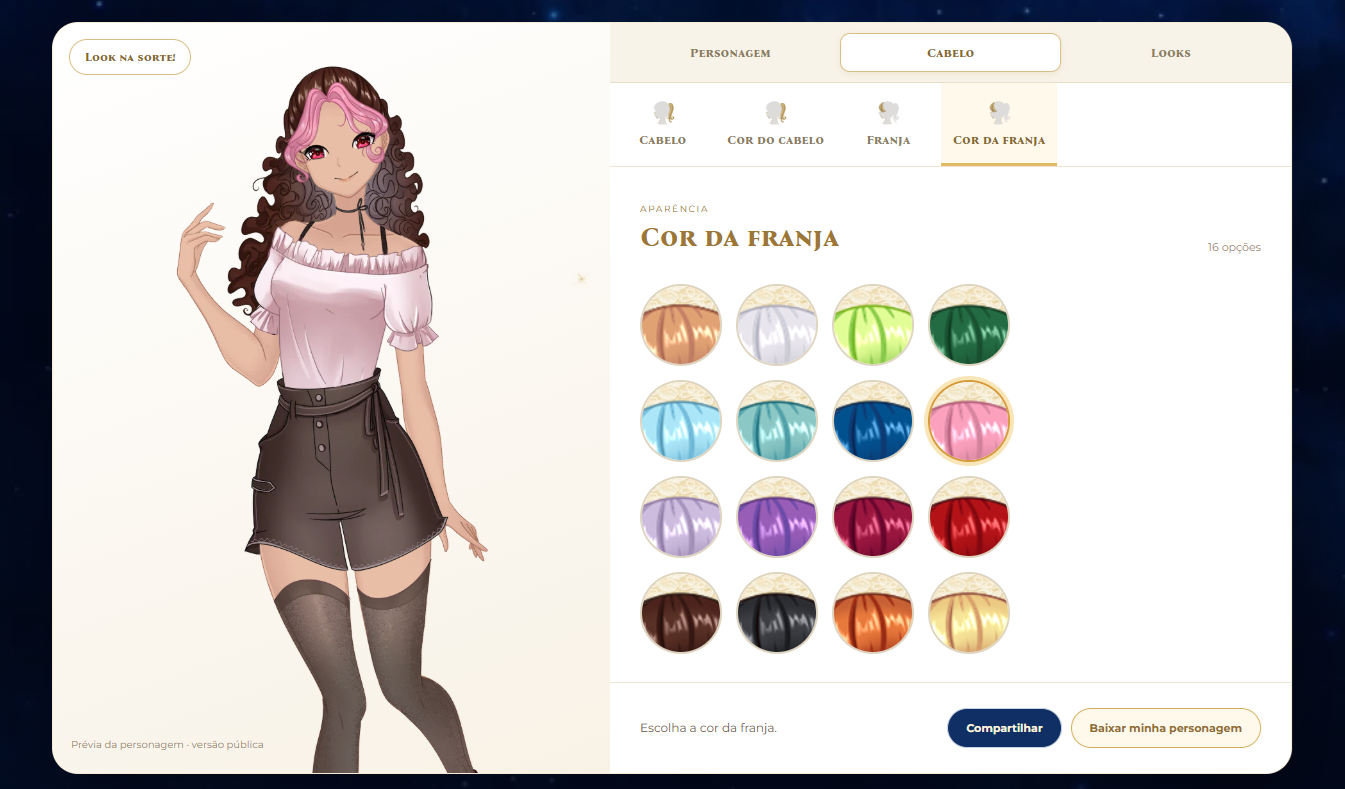Open the Personagem tab
The image size is (1345, 789).
tap(730, 53)
